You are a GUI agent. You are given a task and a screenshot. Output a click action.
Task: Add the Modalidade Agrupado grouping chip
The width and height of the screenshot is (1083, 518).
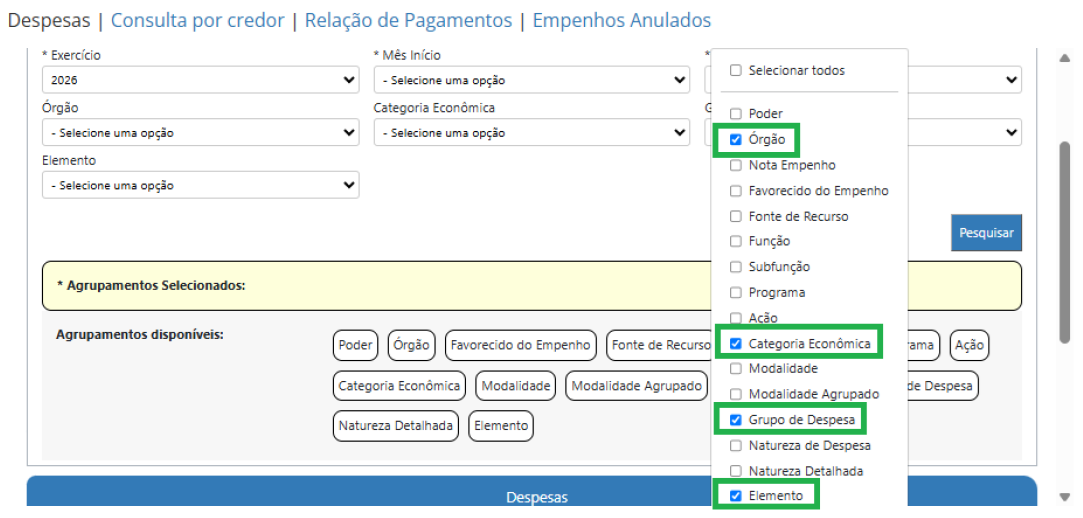[636, 385]
